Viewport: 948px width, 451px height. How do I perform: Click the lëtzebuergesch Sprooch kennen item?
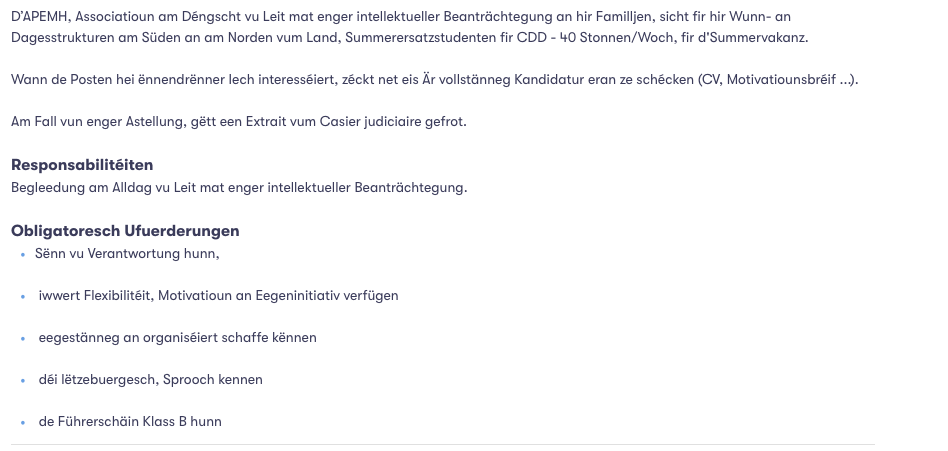click(151, 380)
